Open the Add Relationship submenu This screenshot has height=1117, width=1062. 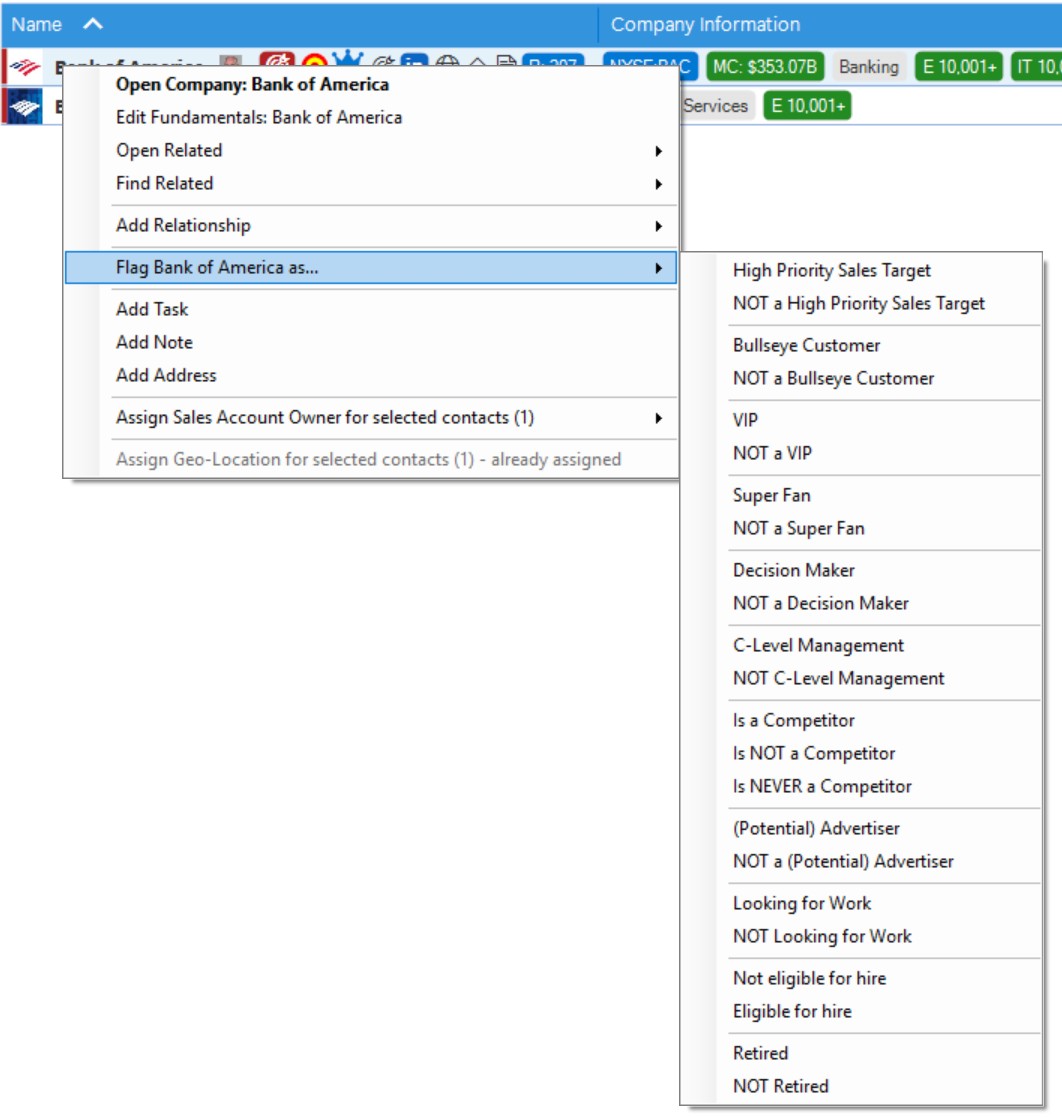point(370,226)
